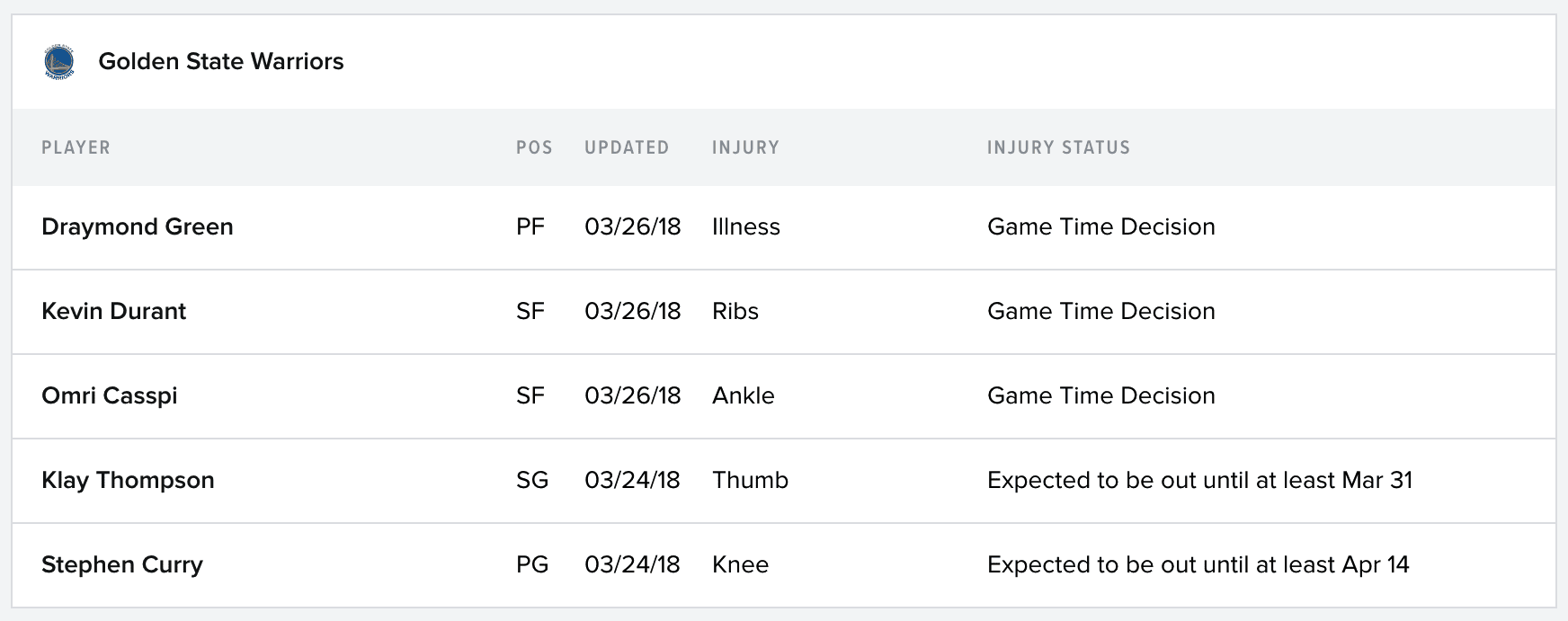Open Draymond Green player link
The height and width of the screenshot is (621, 1568).
click(138, 226)
